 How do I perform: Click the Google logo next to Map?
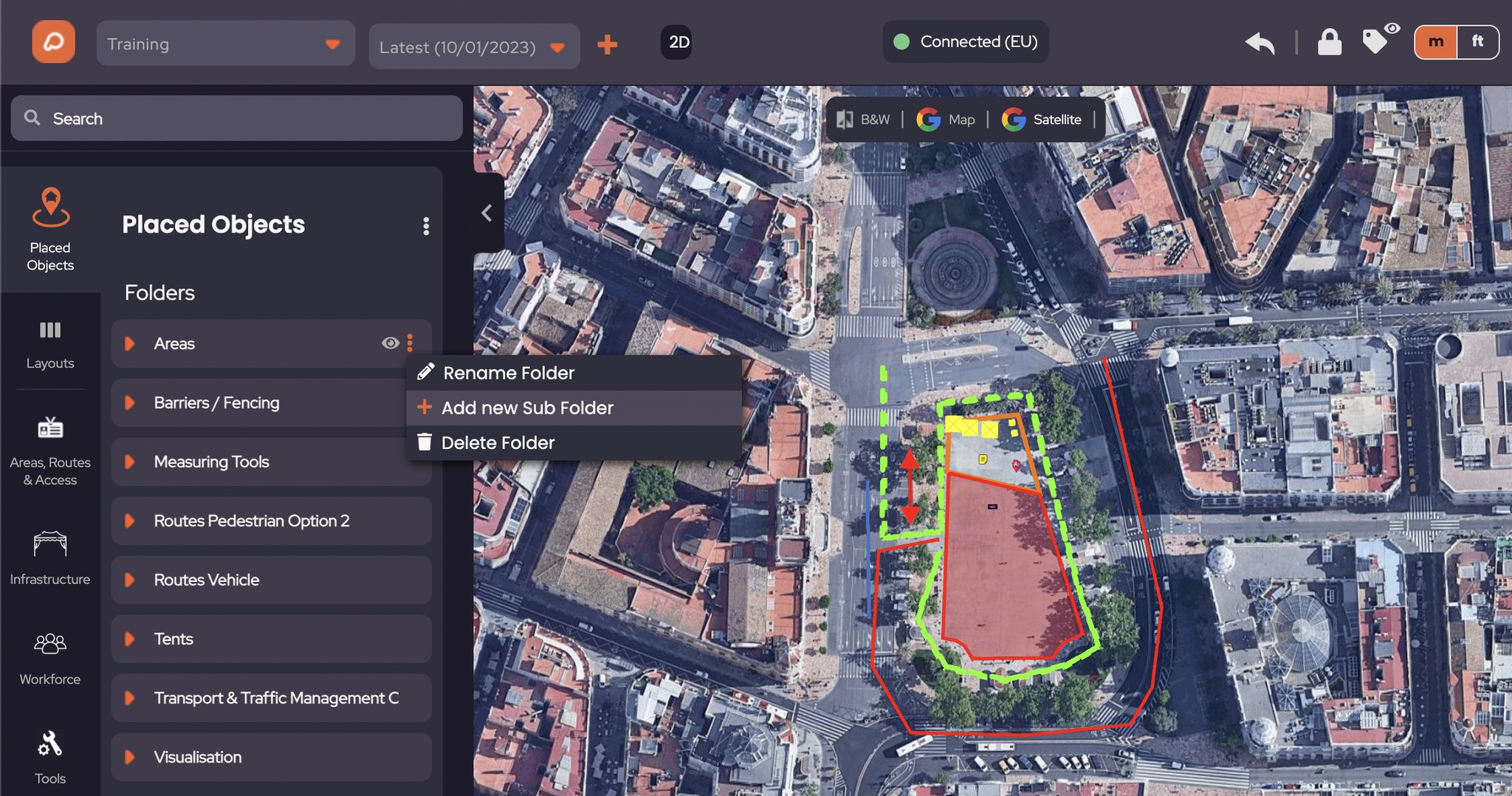click(x=928, y=119)
